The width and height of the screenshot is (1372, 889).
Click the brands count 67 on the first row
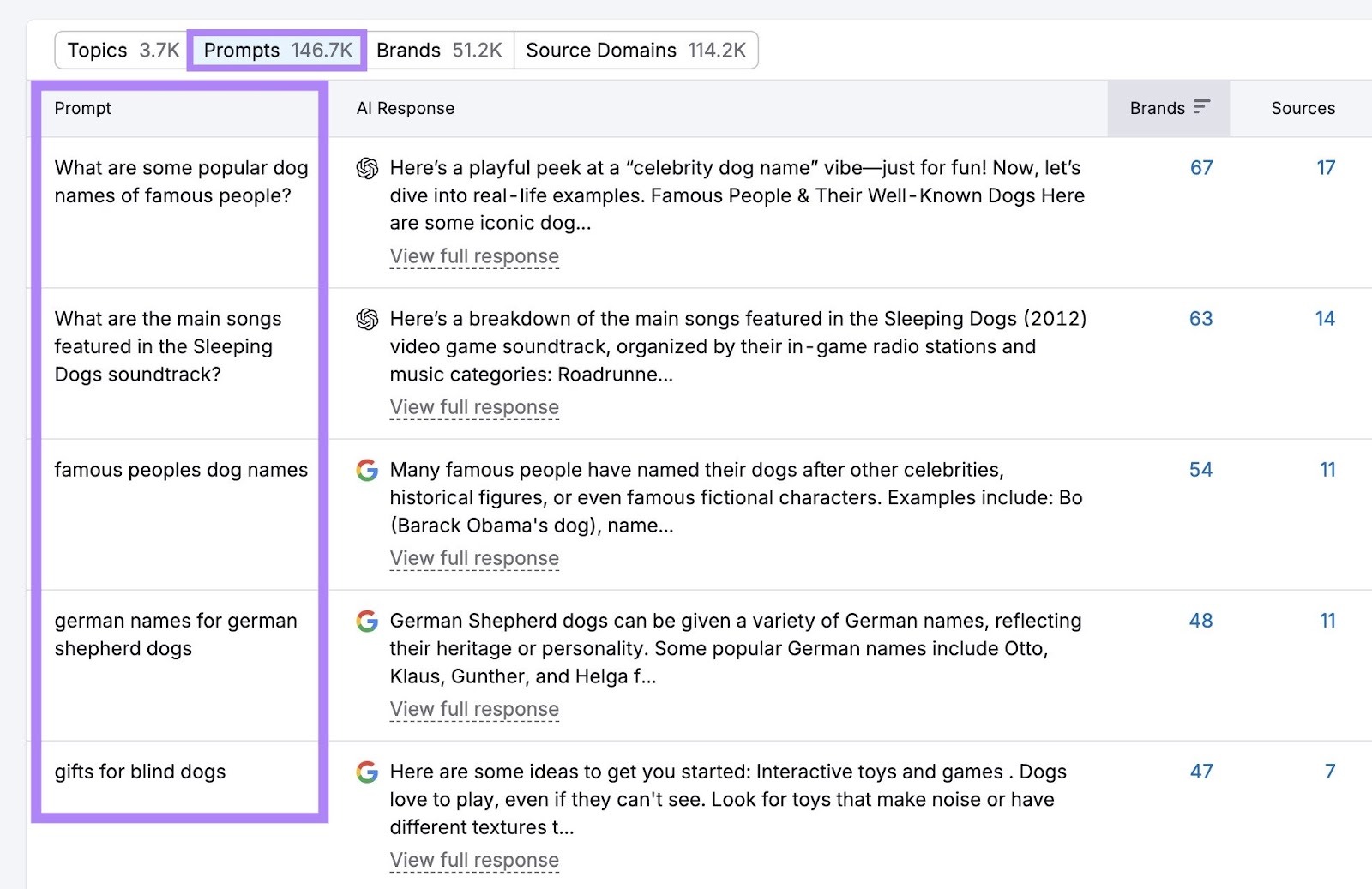[1200, 168]
